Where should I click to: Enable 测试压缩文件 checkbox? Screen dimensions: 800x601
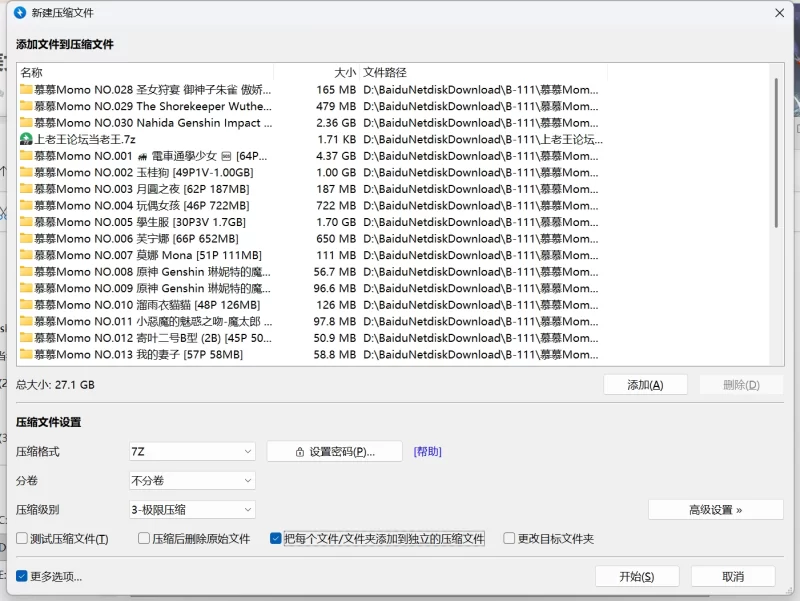point(22,539)
